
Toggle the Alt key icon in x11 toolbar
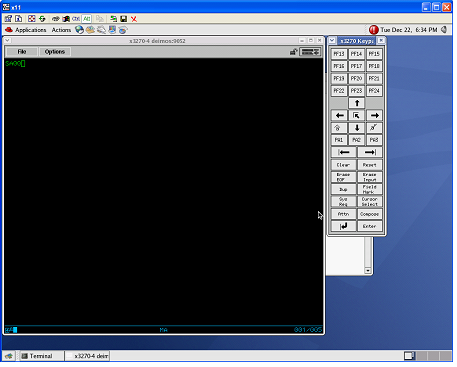pos(87,19)
